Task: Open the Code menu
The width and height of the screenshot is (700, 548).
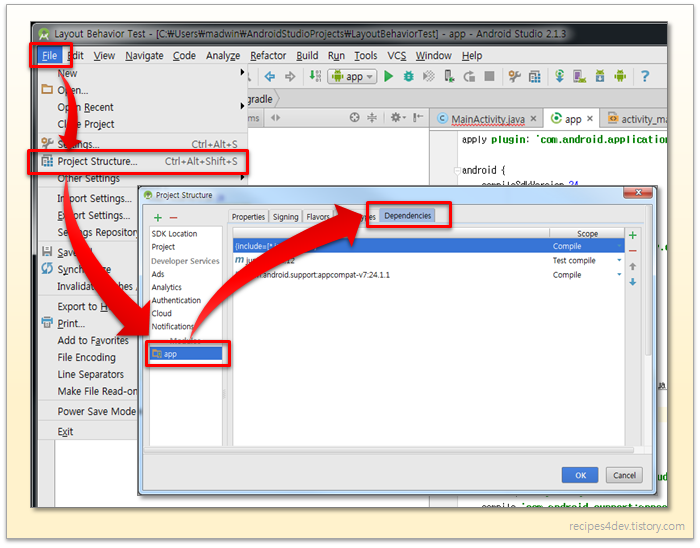Action: click(x=184, y=56)
